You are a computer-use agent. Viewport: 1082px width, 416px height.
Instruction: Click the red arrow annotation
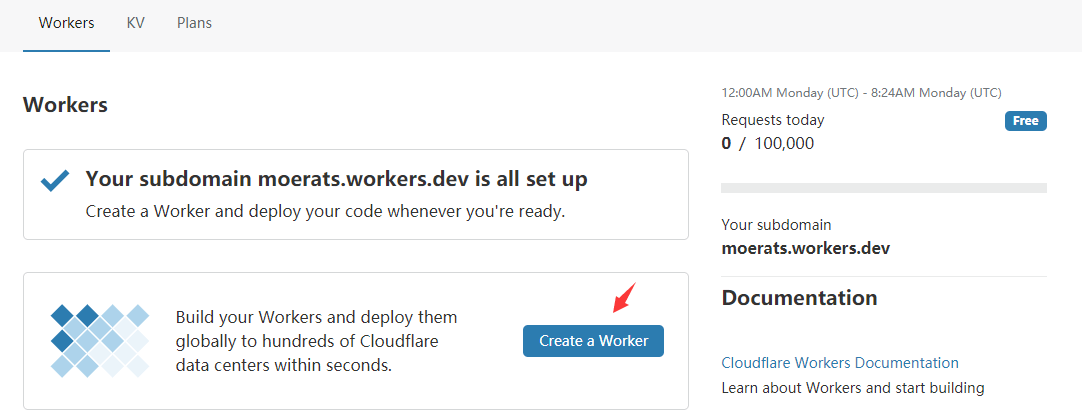[623, 298]
